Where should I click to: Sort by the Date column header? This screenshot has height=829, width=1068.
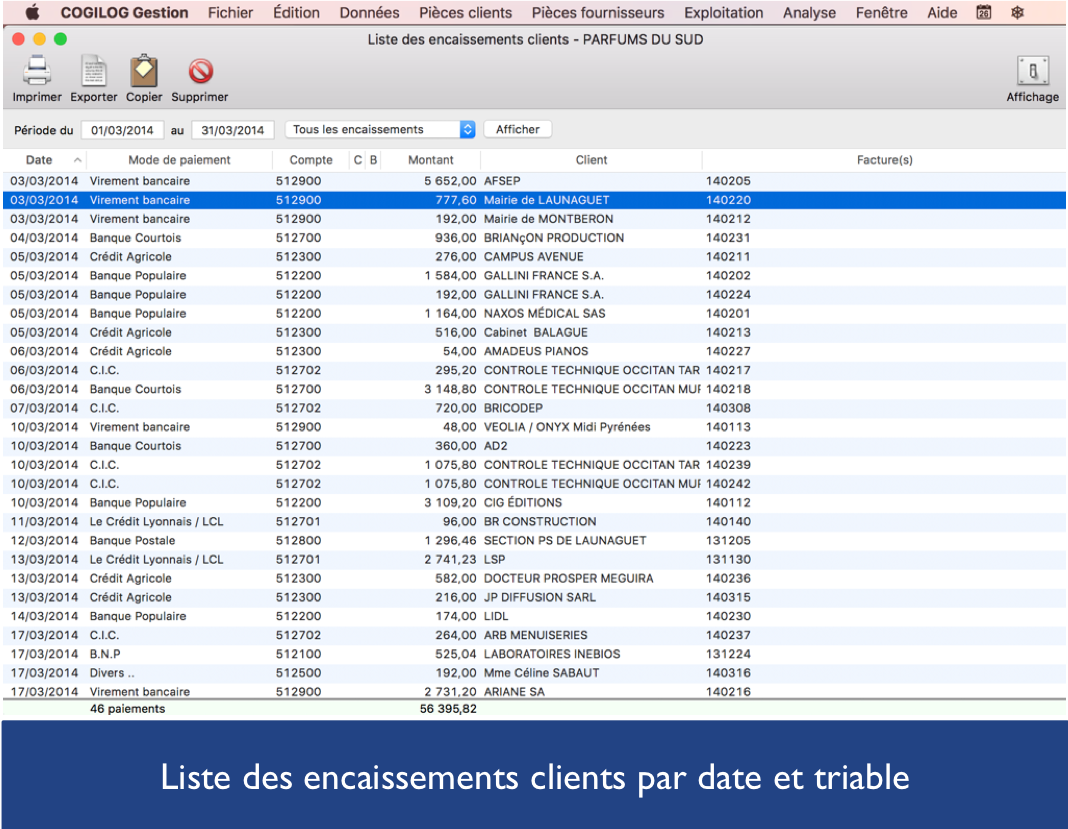[x=45, y=160]
